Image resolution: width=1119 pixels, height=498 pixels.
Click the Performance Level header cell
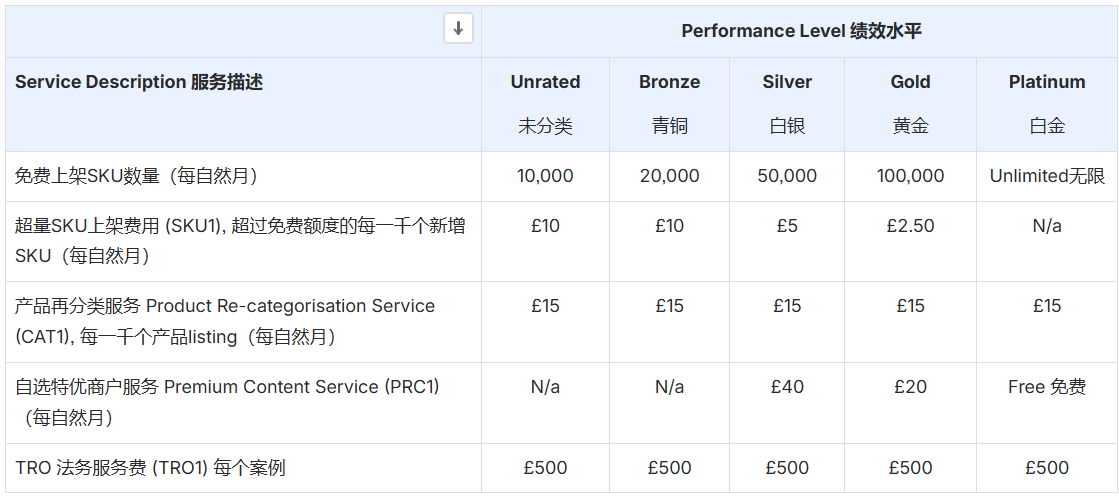pos(800,31)
